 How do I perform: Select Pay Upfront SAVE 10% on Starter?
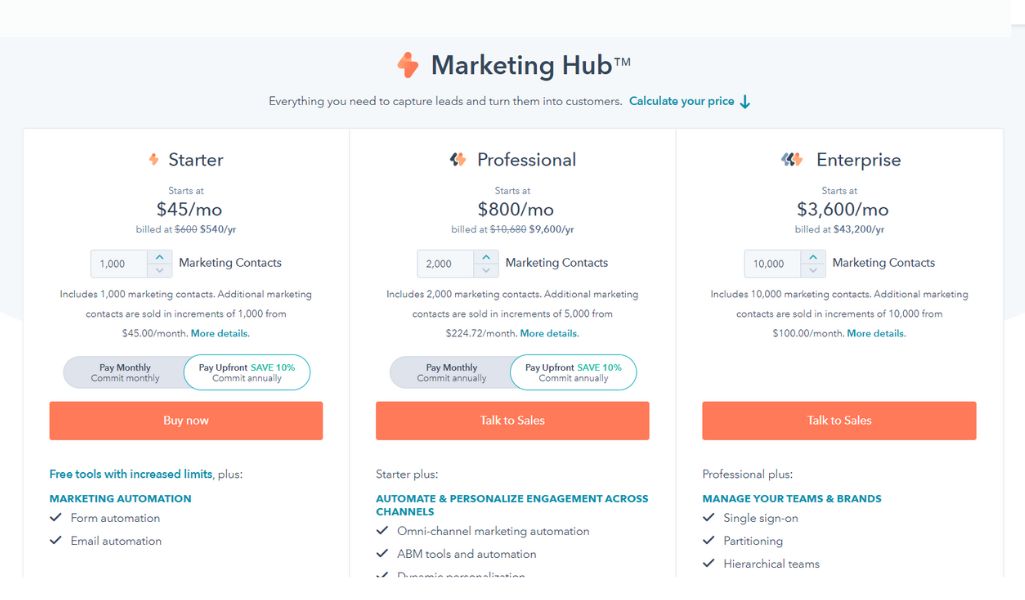tap(246, 373)
